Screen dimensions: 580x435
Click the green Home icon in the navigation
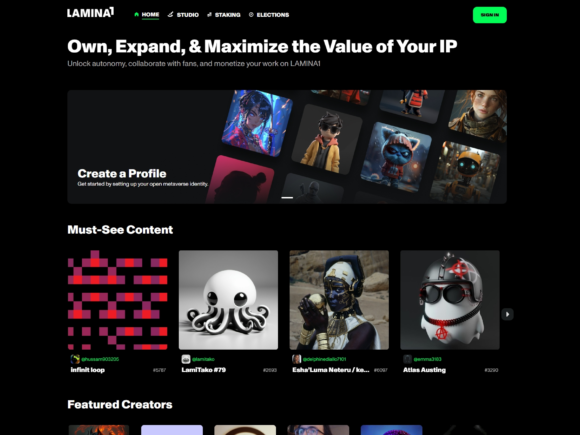click(x=136, y=14)
